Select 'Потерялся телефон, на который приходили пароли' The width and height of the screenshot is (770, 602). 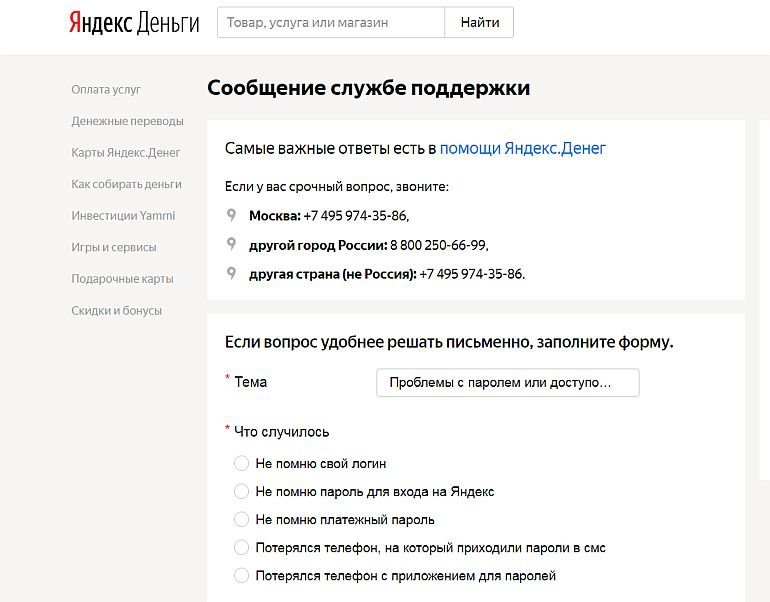tap(241, 547)
